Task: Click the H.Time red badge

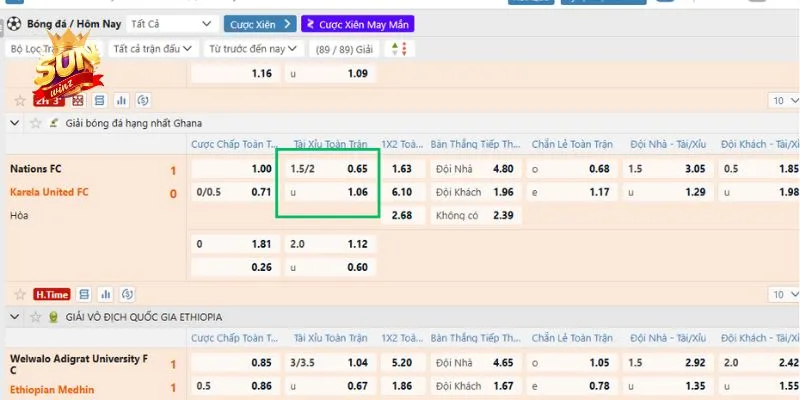Action: tap(50, 294)
